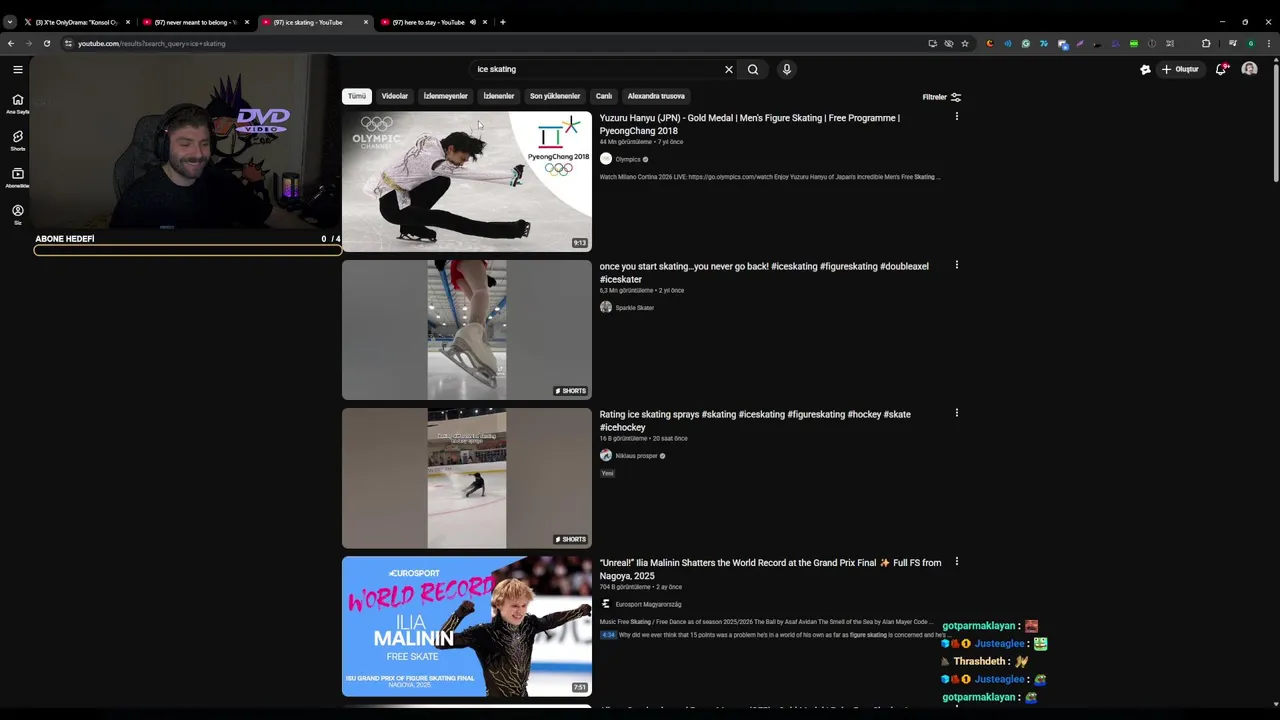1280x720 pixels.
Task: Click the crossed-eye icon in address bar
Action: point(949,43)
